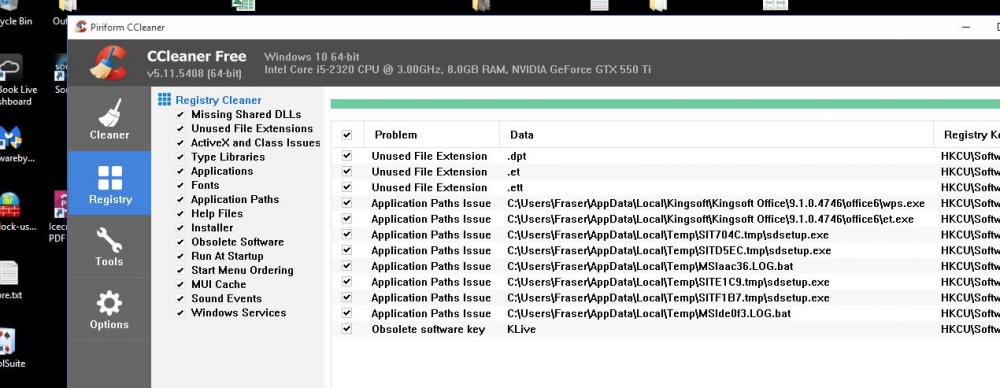Uncheck the .dpt Unused File Extension entry
Image resolution: width=1000 pixels, height=388 pixels.
(x=347, y=156)
